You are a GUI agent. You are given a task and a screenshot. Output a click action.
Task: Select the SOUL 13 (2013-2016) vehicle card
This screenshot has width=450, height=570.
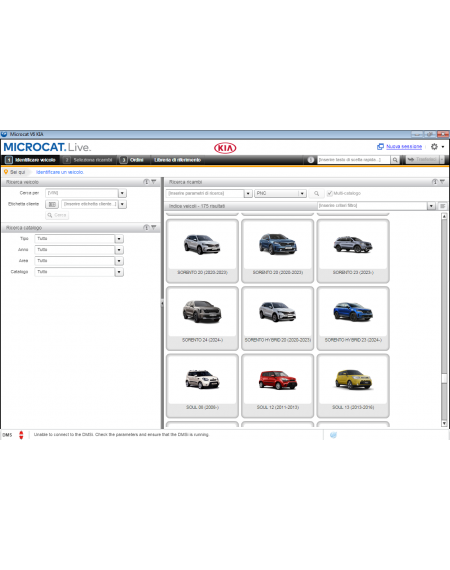click(353, 386)
